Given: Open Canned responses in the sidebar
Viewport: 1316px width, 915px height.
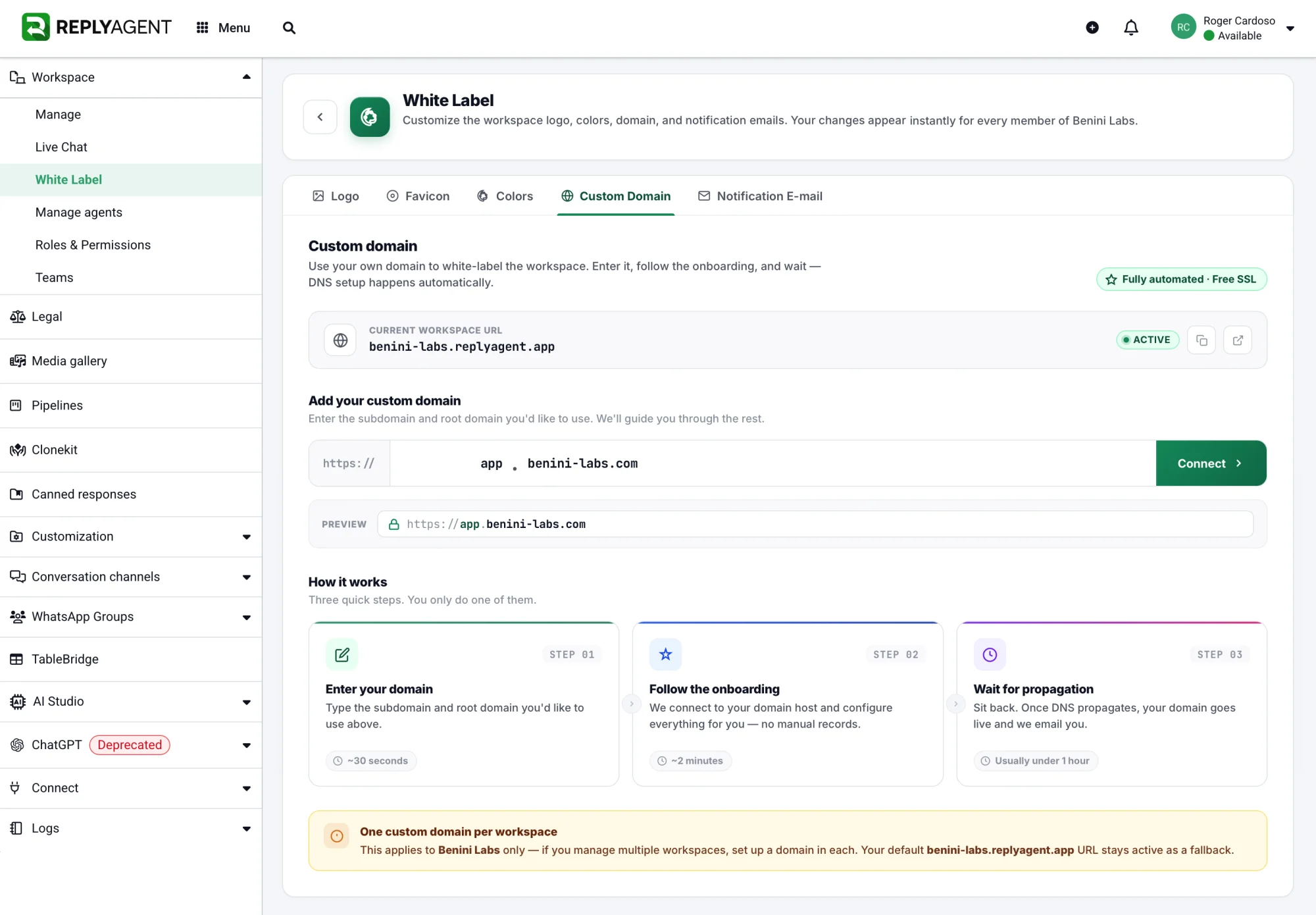Looking at the screenshot, I should 131,494.
